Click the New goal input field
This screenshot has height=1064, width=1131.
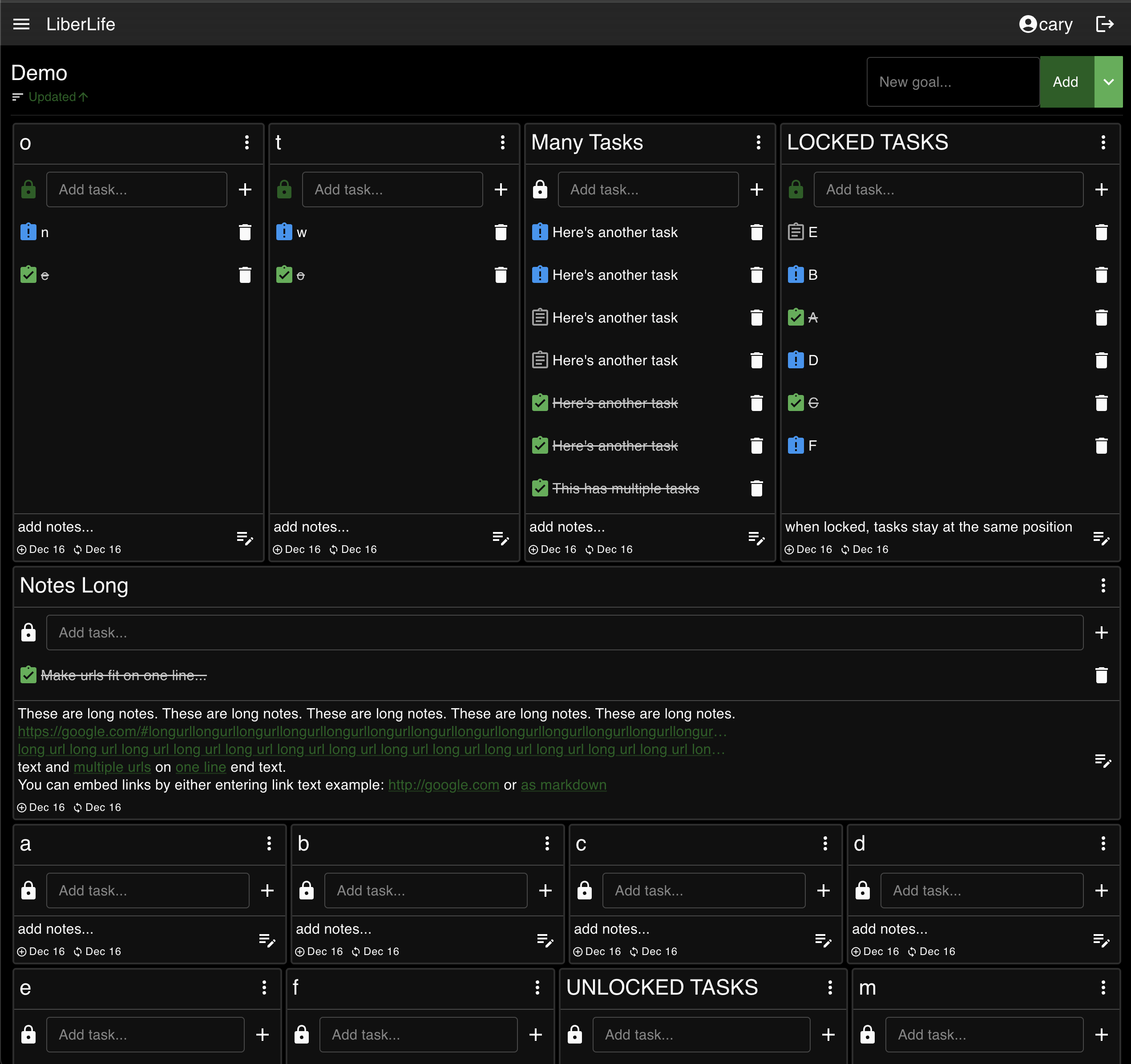[952, 82]
